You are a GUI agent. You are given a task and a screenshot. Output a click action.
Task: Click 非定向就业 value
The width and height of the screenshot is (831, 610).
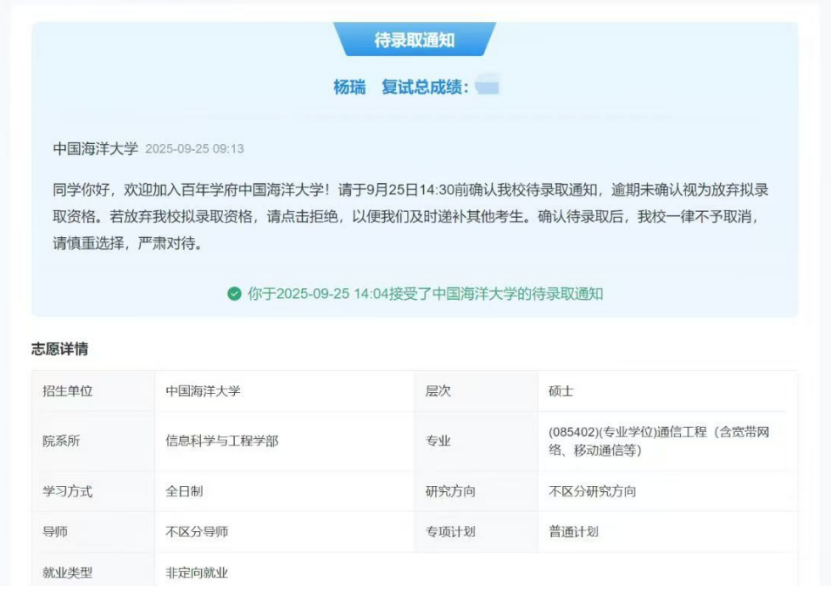(197, 572)
